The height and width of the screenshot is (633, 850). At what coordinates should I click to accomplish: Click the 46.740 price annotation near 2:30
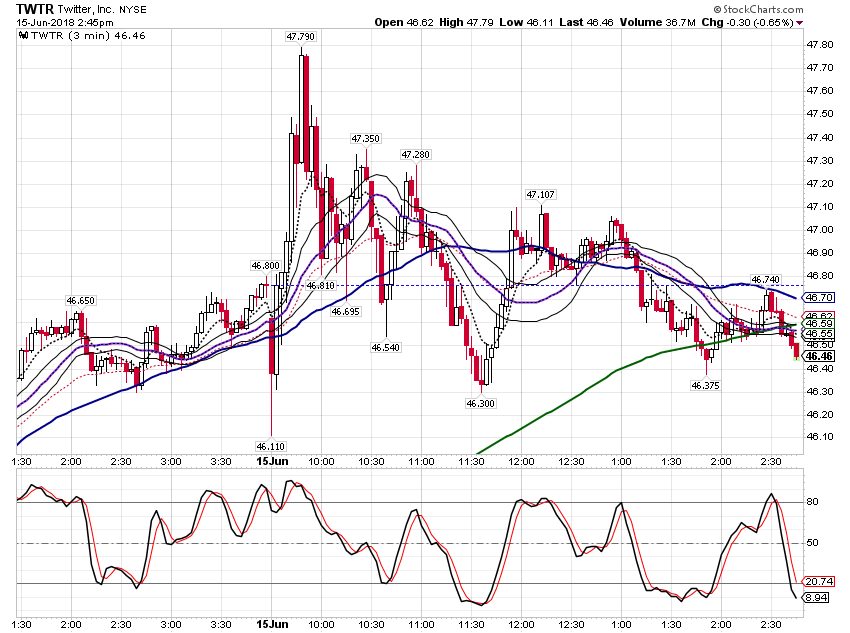point(765,280)
